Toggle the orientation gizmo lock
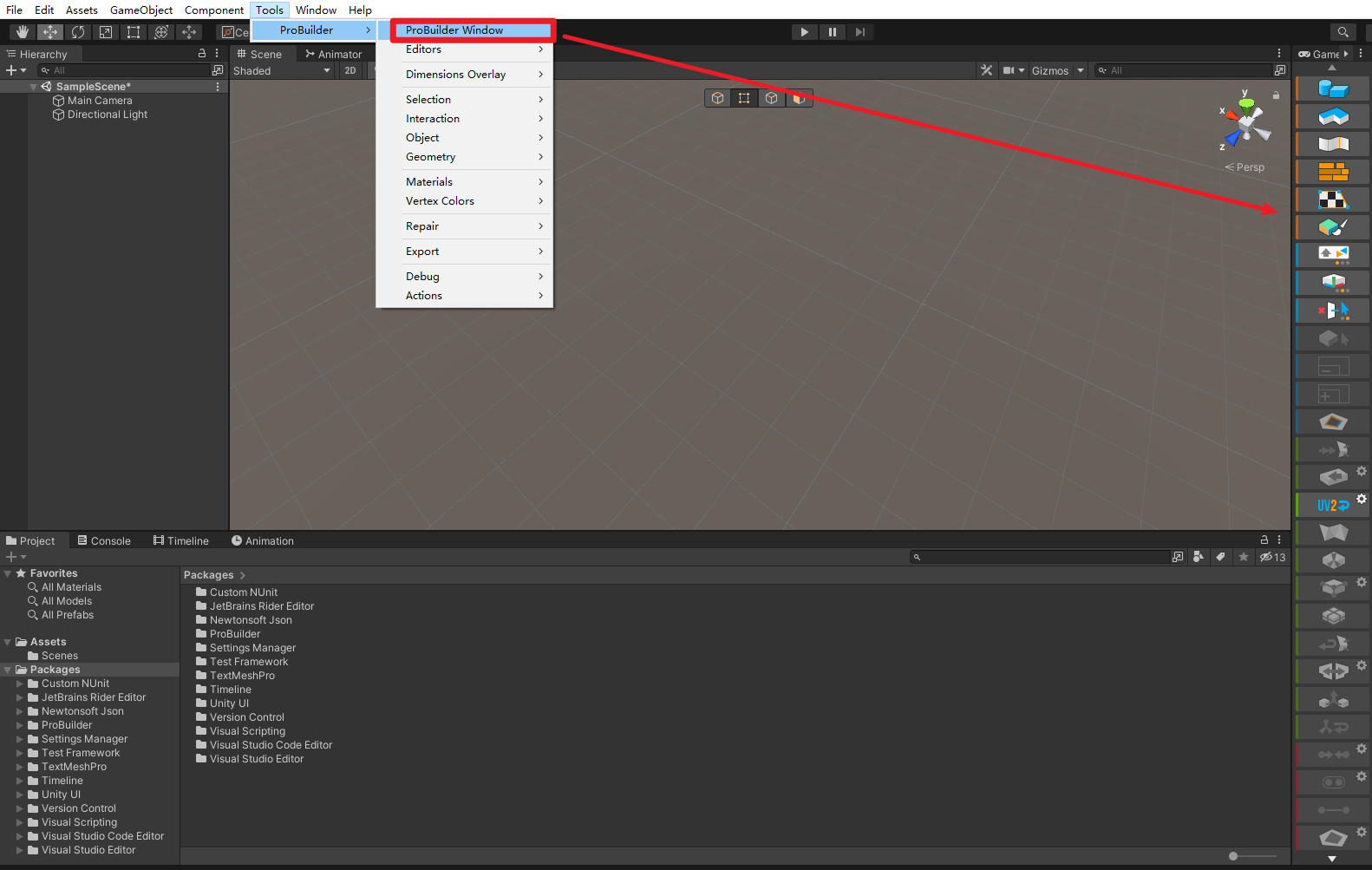 (1276, 95)
